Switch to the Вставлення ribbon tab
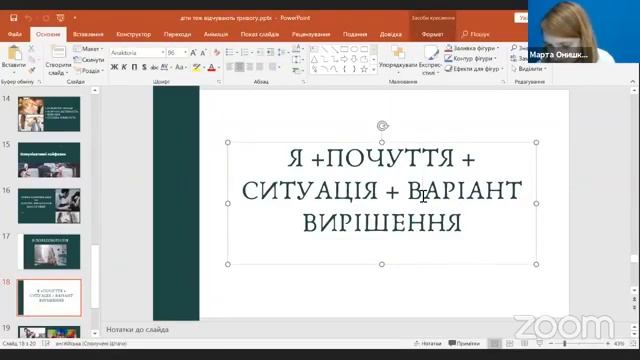This screenshot has height=360, width=640. click(88, 34)
